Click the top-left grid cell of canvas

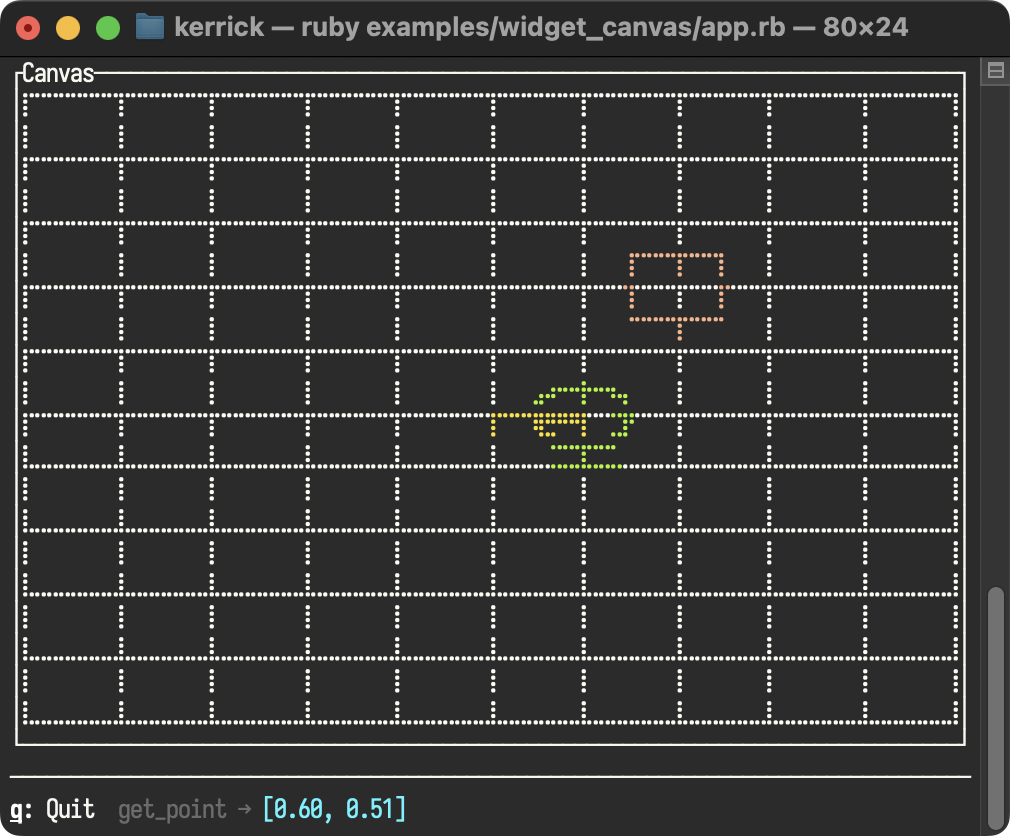(x=73, y=127)
